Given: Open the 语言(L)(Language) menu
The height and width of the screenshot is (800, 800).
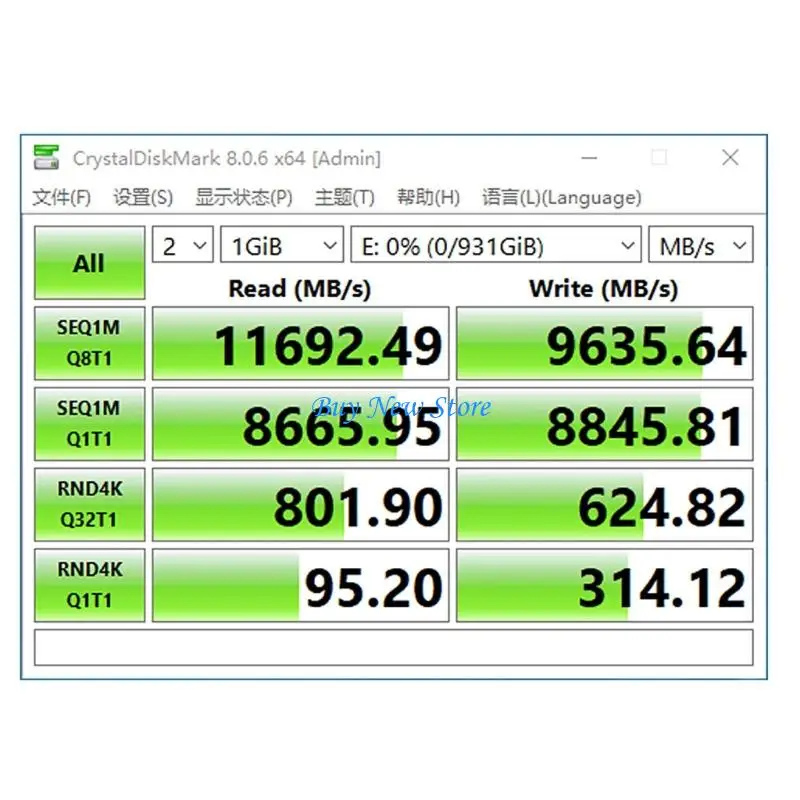Looking at the screenshot, I should click(x=562, y=197).
